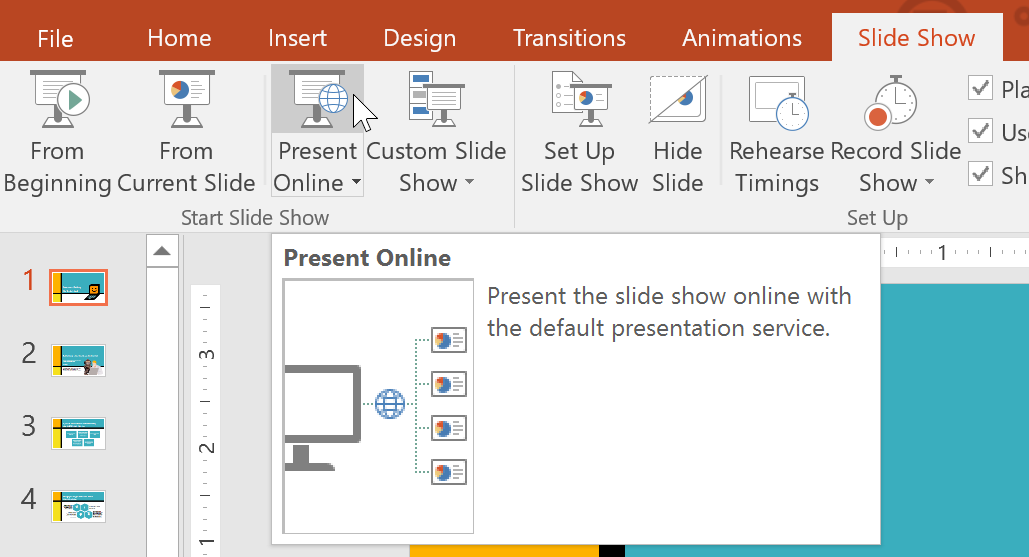The image size is (1029, 557).
Task: Select slide 1 thumbnail
Action: 78,287
